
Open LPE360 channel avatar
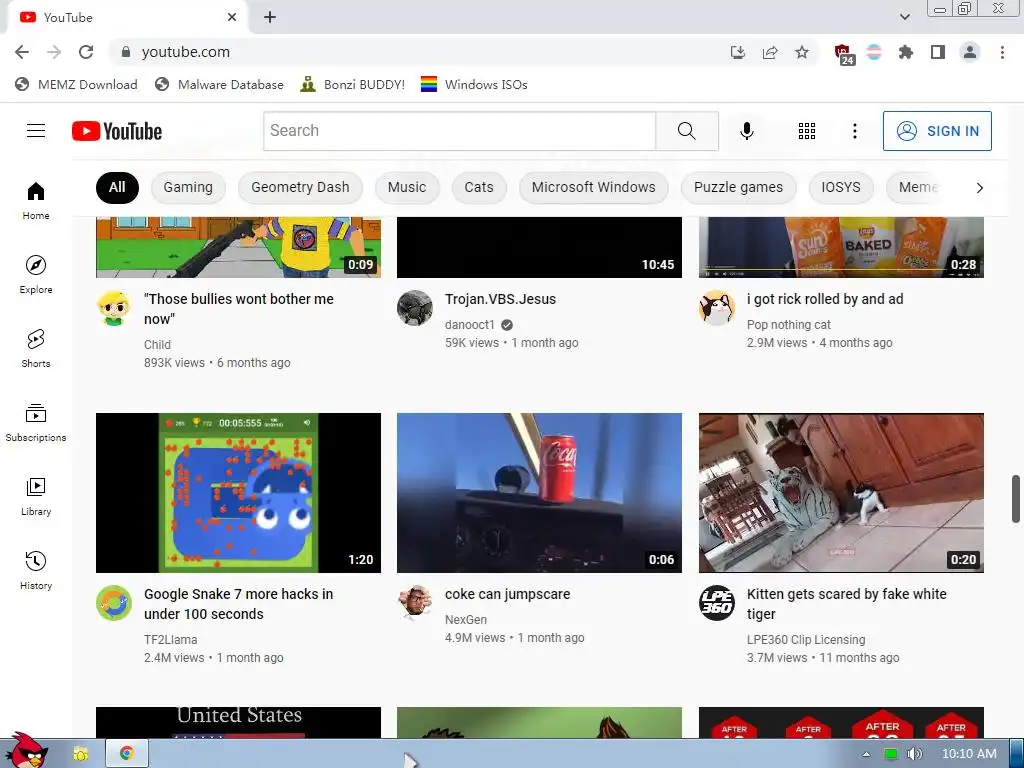[716, 603]
